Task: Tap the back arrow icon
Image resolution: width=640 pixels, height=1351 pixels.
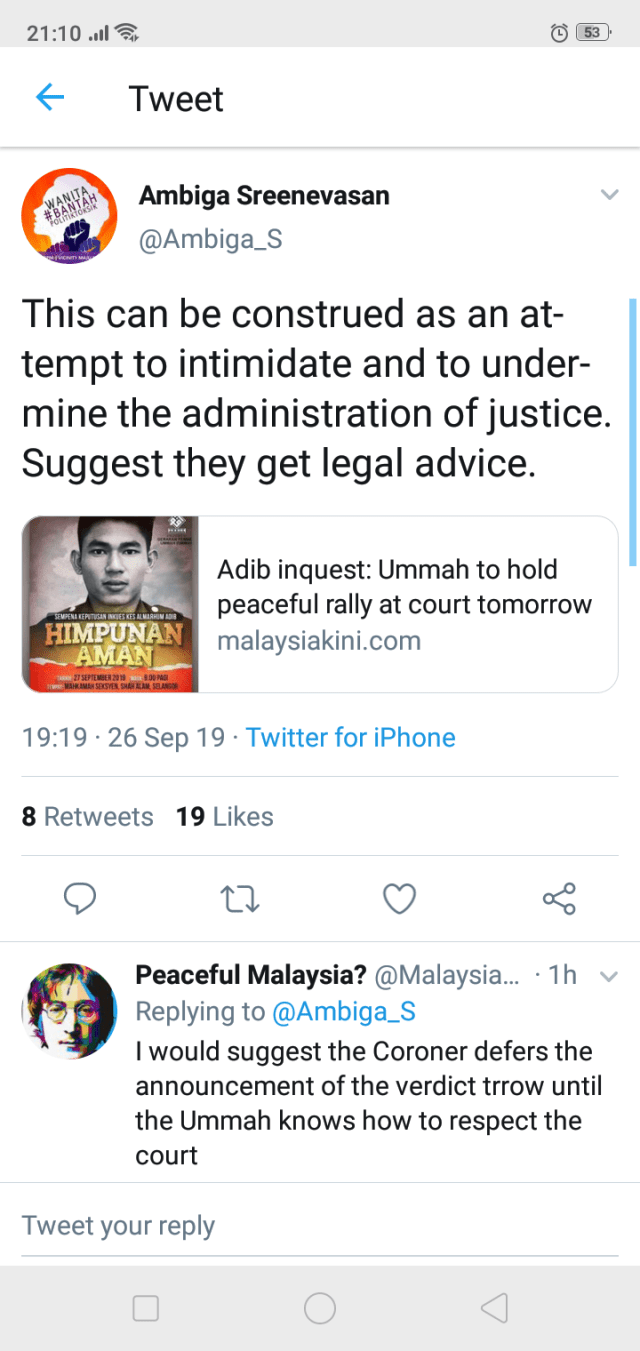Action: (x=50, y=98)
